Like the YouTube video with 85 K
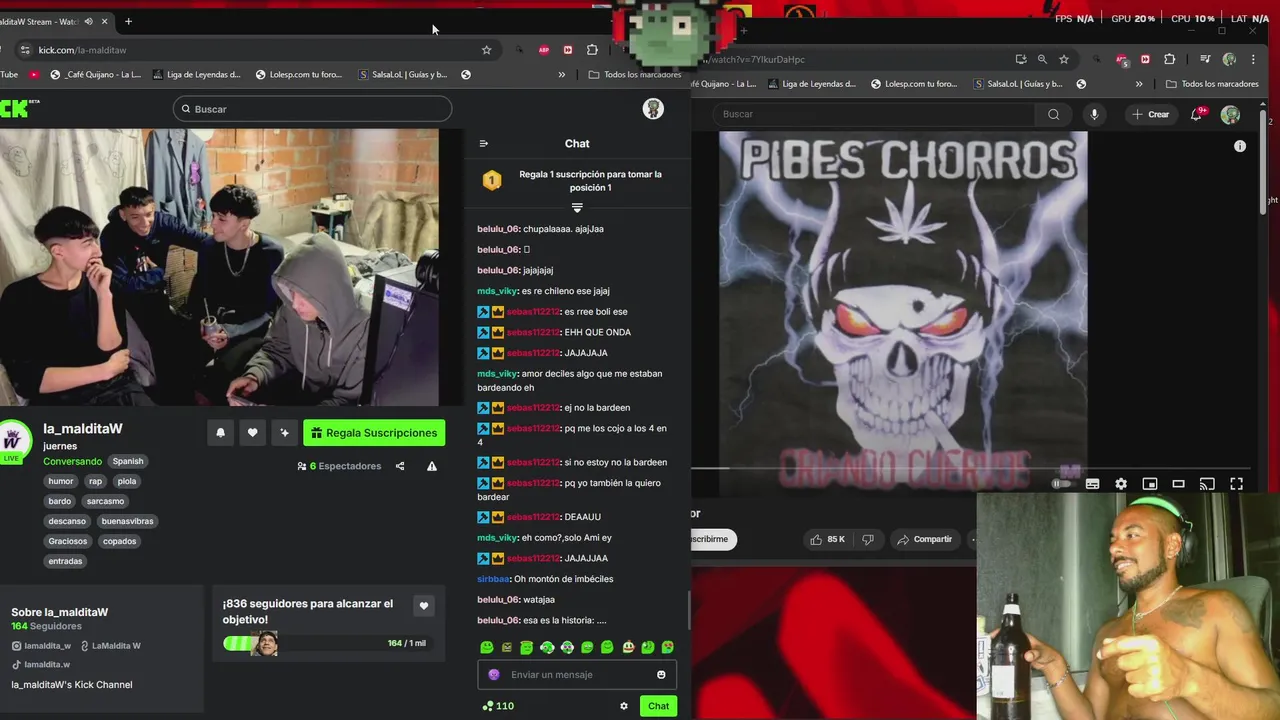1280x720 pixels. pos(828,539)
